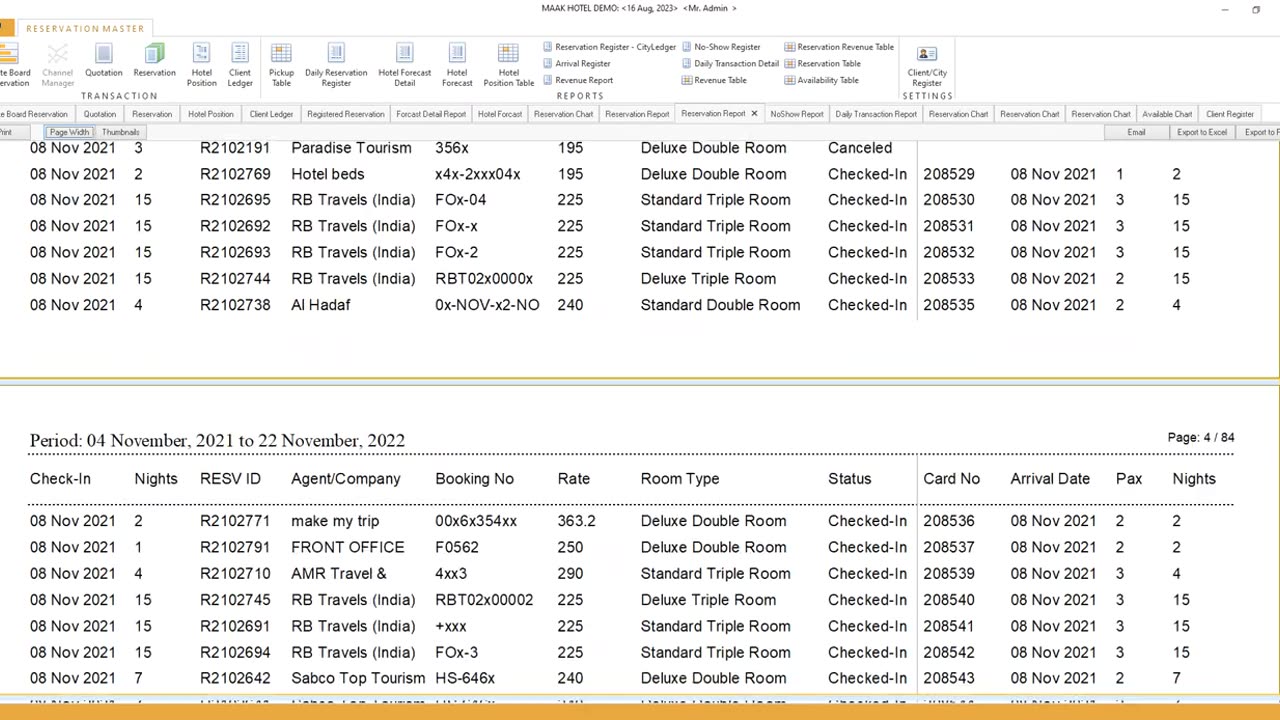Click the Page: 4 / 84 indicator
This screenshot has height=720, width=1280.
pyautogui.click(x=1200, y=437)
